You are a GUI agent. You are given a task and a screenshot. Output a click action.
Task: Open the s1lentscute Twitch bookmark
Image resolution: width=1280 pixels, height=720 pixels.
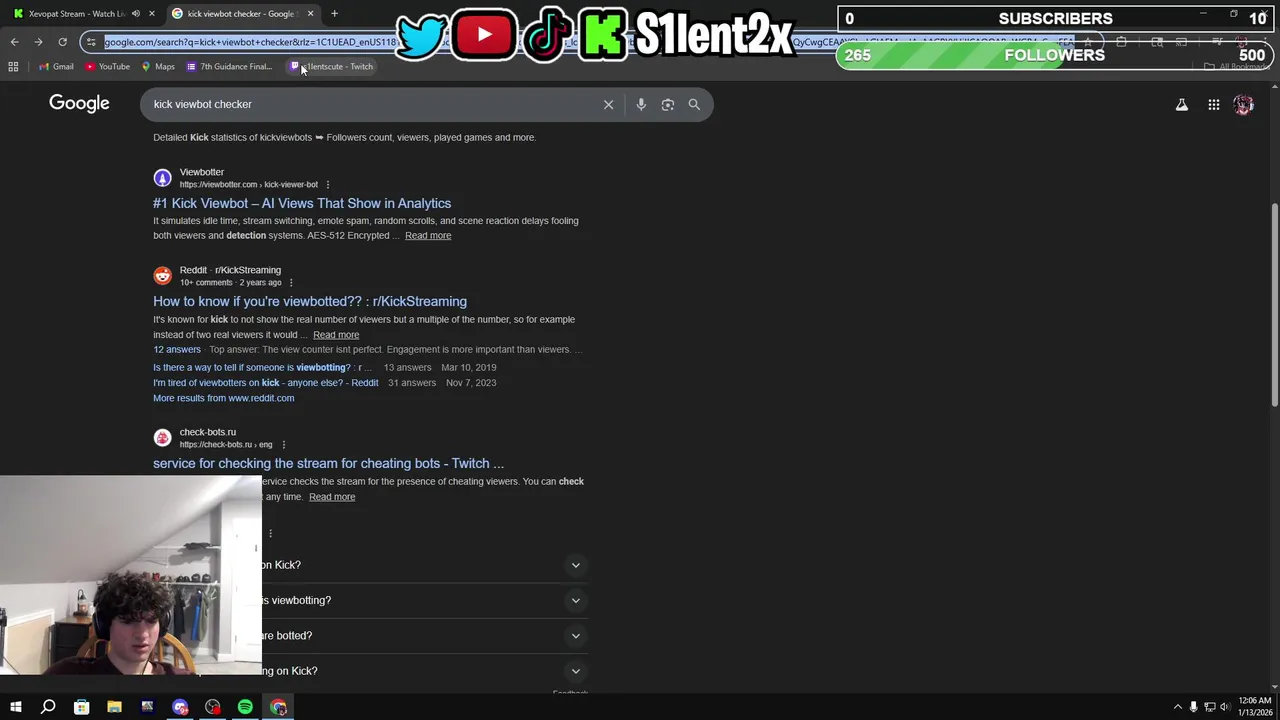click(x=332, y=67)
